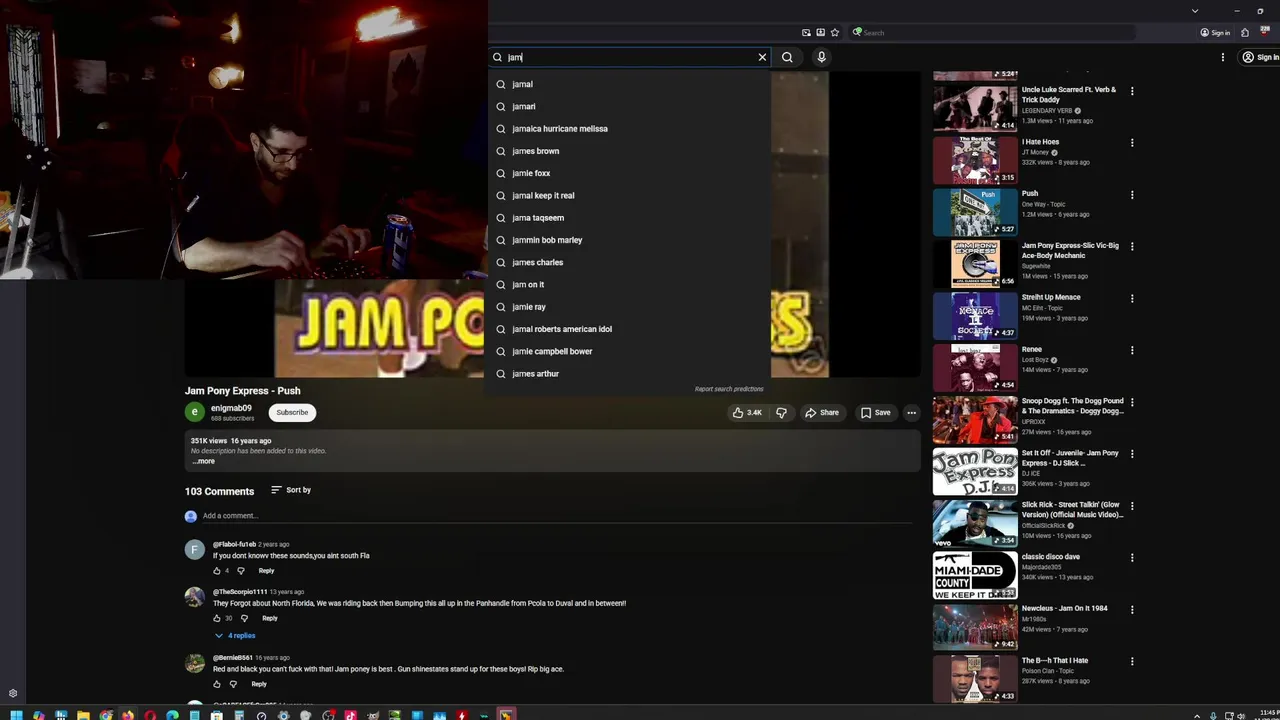Viewport: 1280px width, 720px height.
Task: Open picture-in-picture icon in address bar
Action: (x=806, y=32)
